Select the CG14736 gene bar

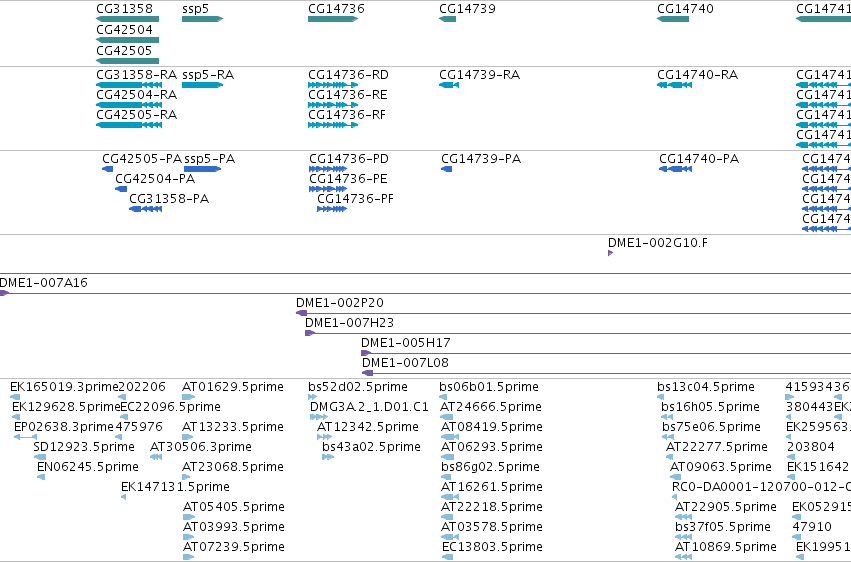(333, 19)
